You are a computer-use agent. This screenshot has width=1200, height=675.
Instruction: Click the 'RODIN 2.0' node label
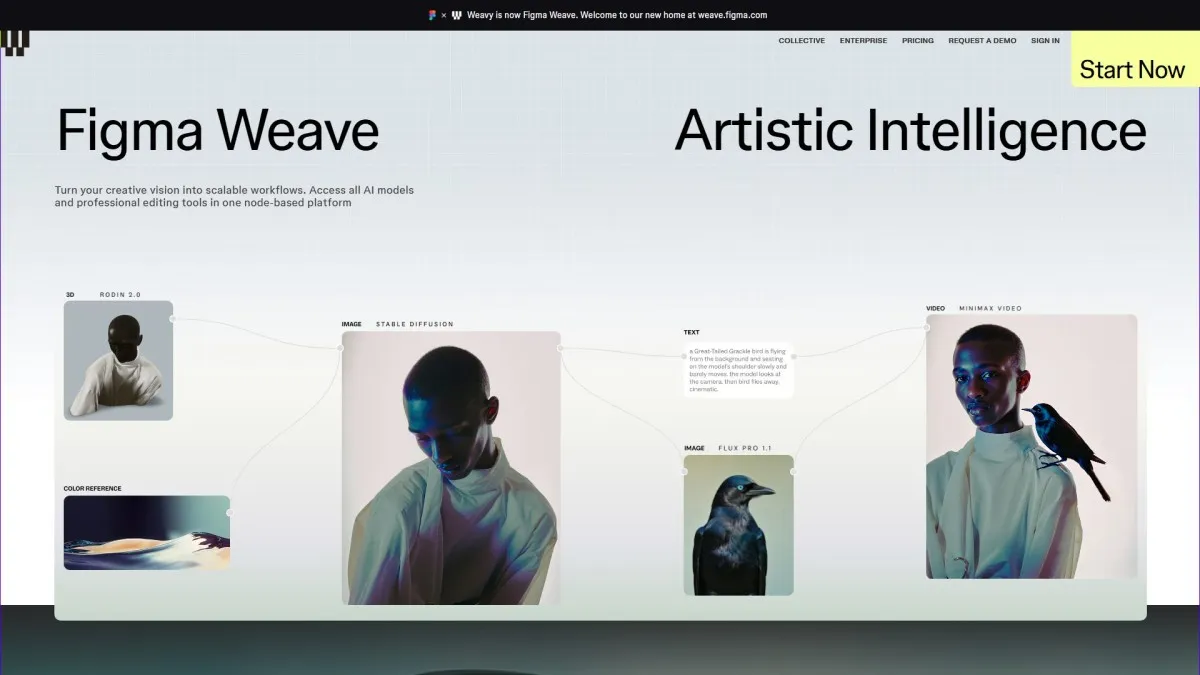120,295
